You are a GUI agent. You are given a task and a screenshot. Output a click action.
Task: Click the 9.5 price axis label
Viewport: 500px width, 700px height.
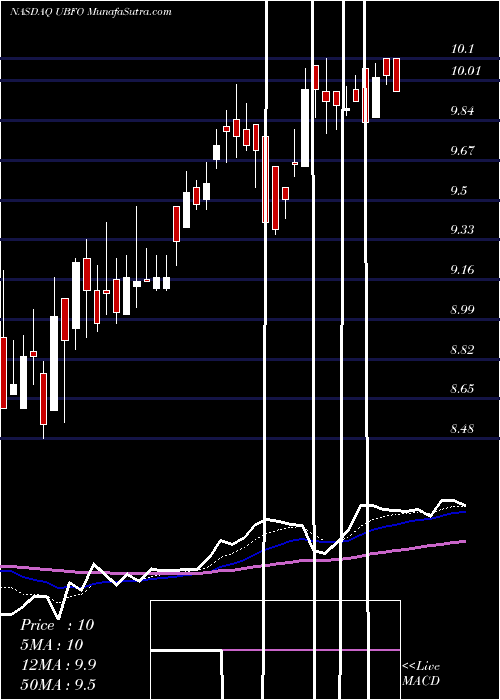pos(459,191)
